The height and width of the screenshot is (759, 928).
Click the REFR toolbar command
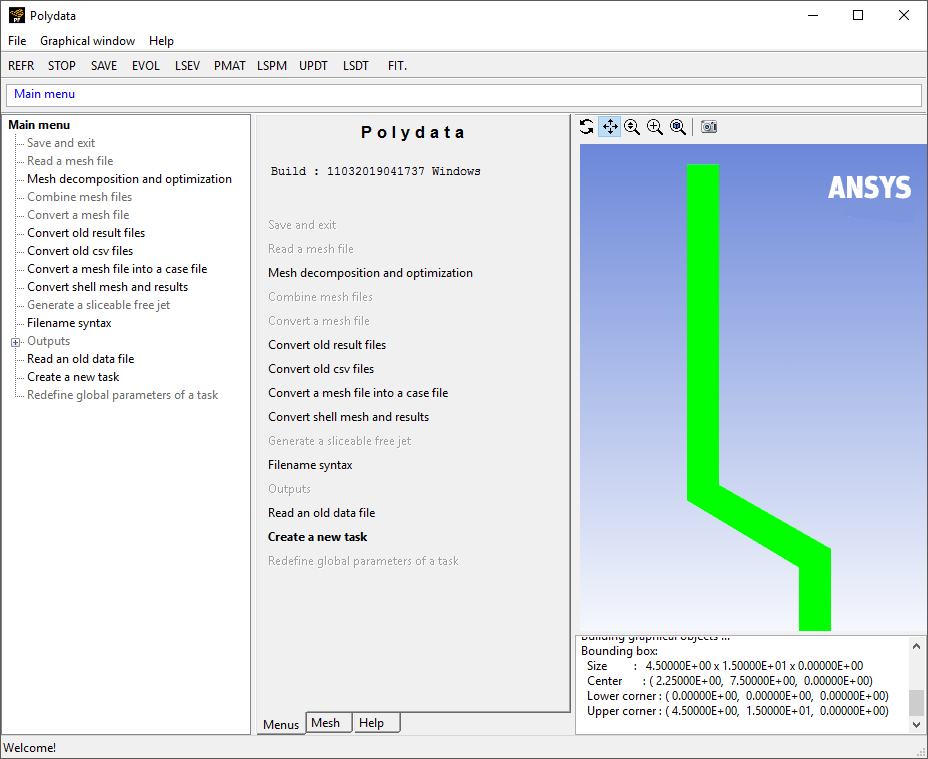pos(21,65)
